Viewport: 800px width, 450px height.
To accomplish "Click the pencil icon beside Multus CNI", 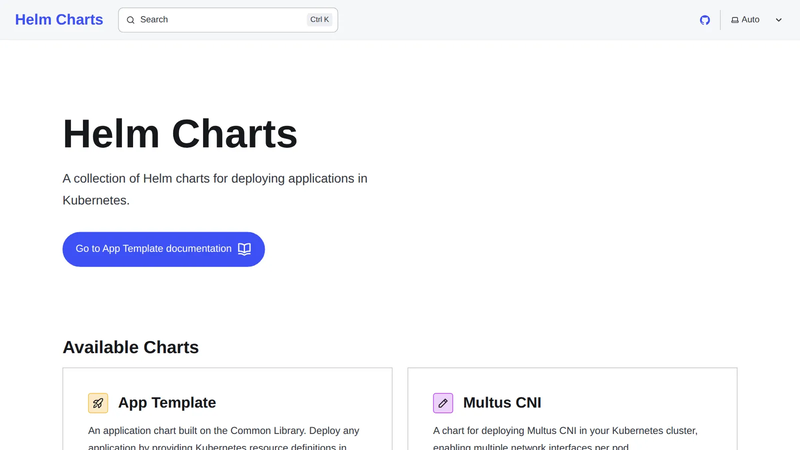I will tap(443, 403).
